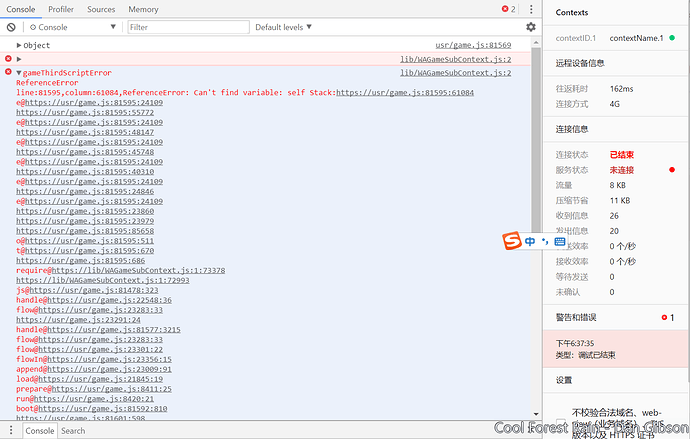Click the 4G connection type value
This screenshot has height=439, width=690.
point(615,104)
